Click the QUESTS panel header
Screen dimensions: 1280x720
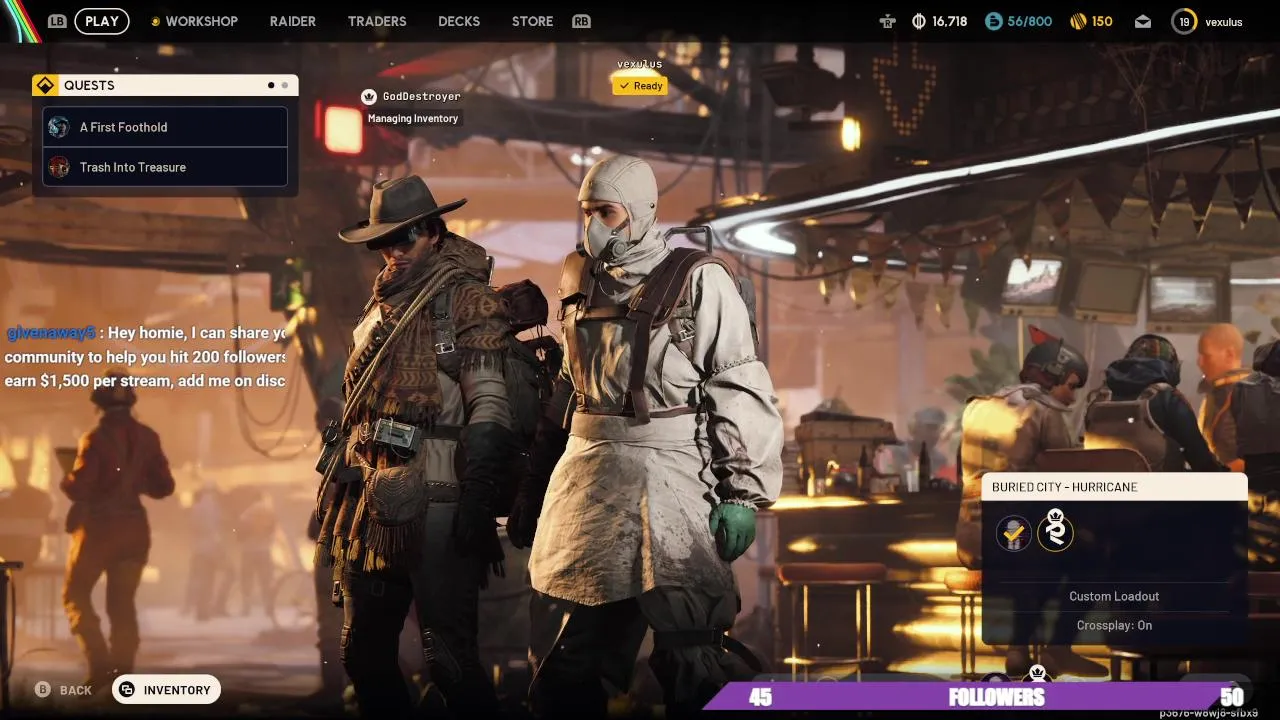[x=165, y=85]
